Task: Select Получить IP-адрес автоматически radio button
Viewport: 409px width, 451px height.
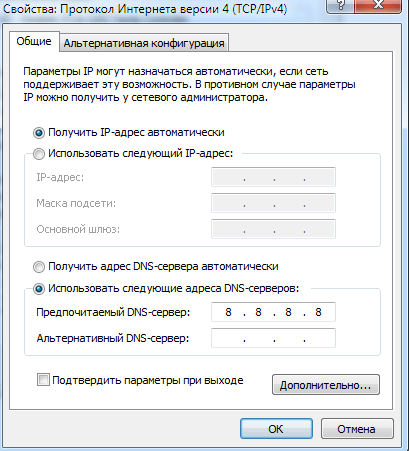Action: (x=39, y=133)
